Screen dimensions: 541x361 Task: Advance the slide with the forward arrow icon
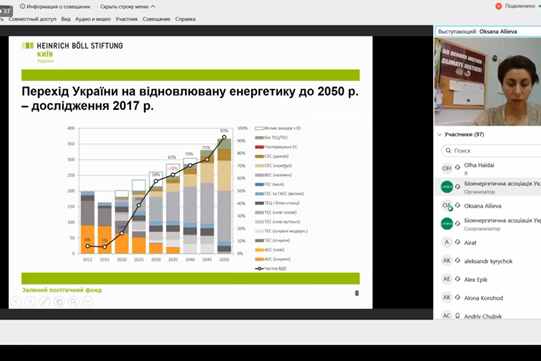click(x=30, y=302)
